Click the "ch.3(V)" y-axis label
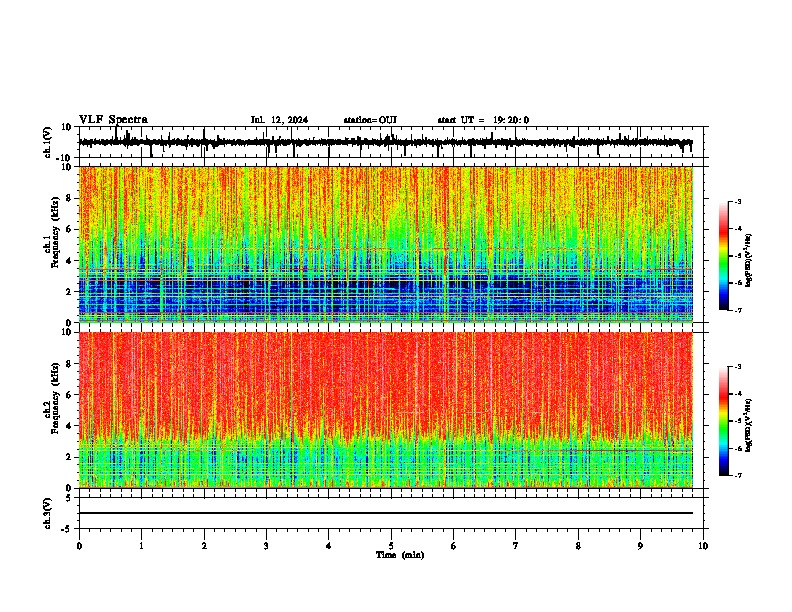Image resolution: width=792 pixels, height=612 pixels. click(48, 513)
